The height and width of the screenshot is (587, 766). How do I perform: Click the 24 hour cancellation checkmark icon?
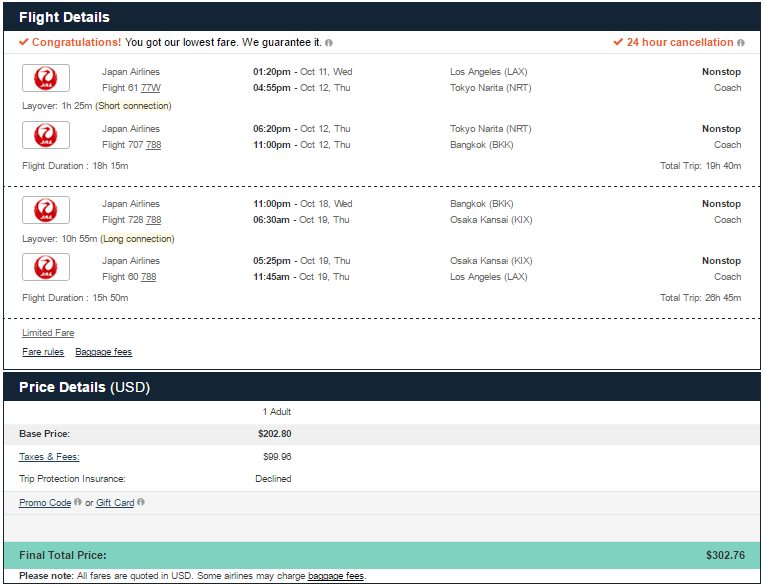[x=618, y=42]
